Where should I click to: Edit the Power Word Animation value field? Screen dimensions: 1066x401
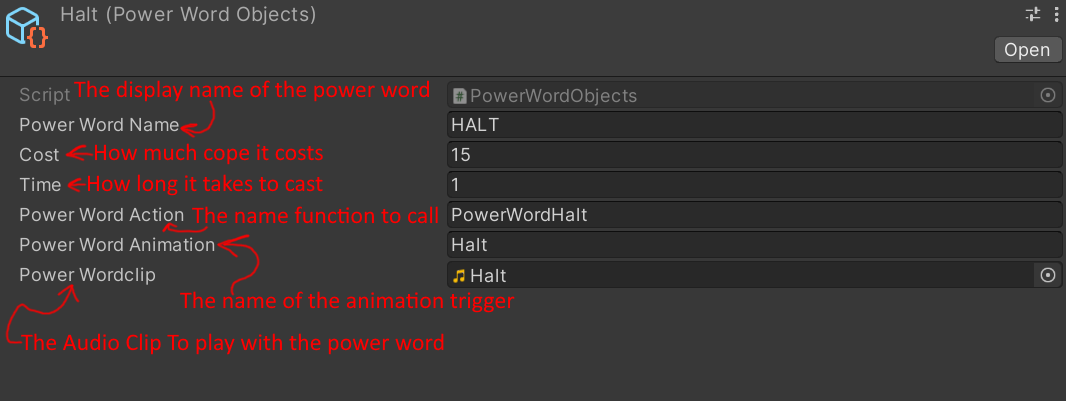754,245
